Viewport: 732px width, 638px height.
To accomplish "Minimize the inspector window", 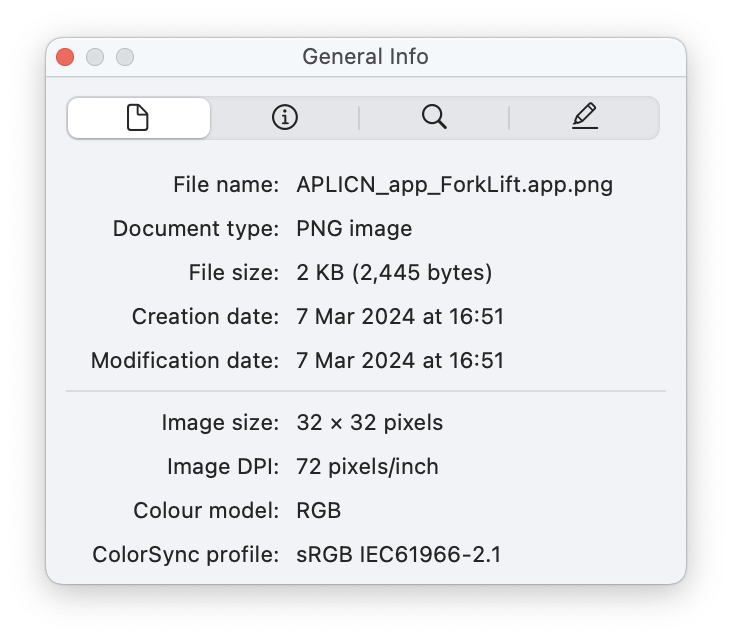I will 95,57.
